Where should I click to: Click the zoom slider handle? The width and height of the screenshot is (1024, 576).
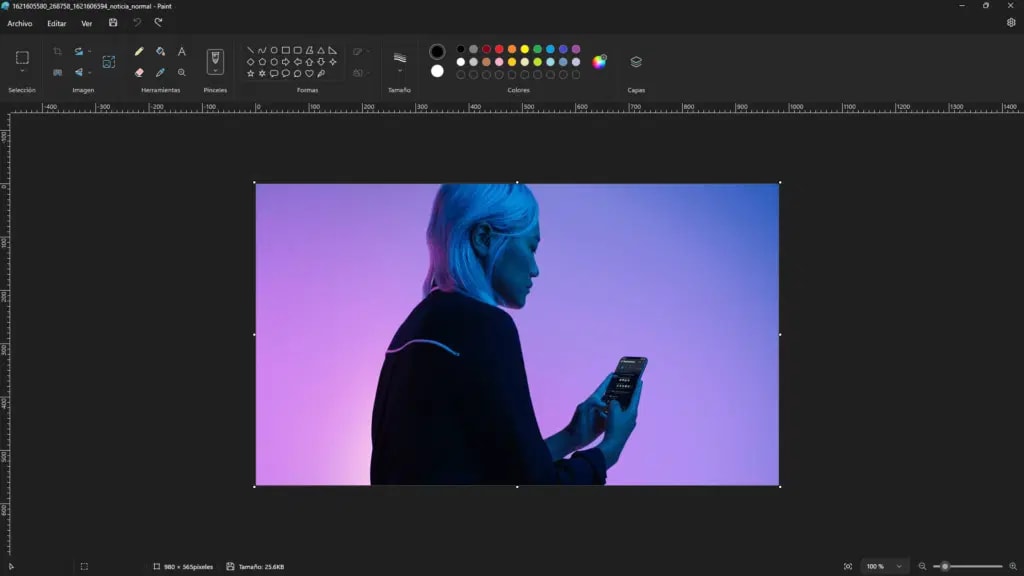[x=944, y=566]
